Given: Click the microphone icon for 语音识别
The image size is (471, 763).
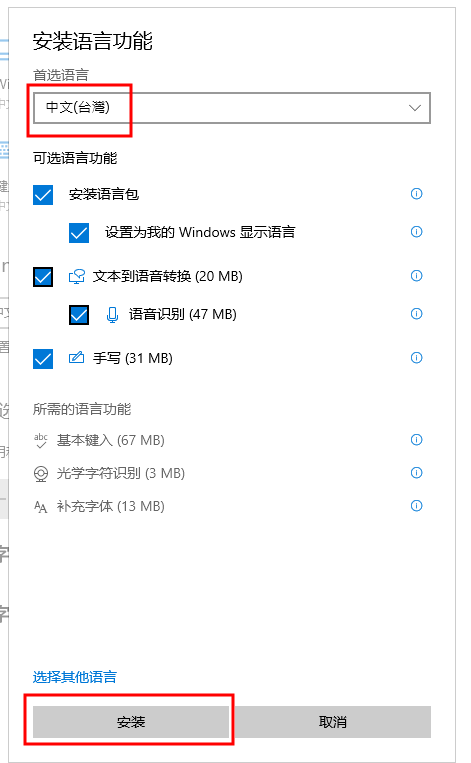Looking at the screenshot, I should click(x=112, y=315).
